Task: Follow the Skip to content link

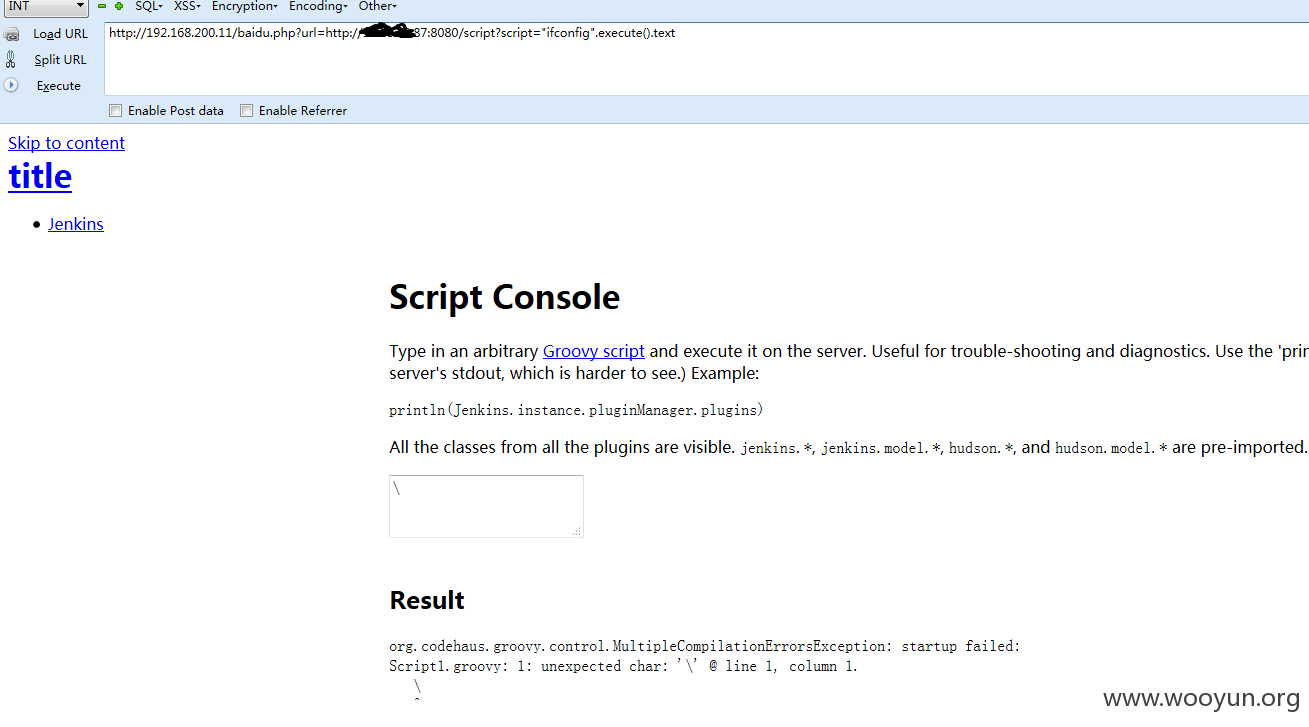Action: point(66,143)
